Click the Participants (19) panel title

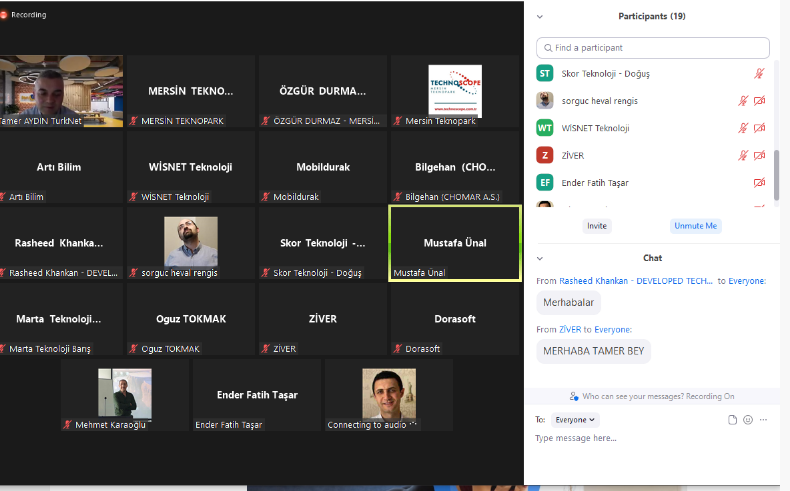[652, 16]
